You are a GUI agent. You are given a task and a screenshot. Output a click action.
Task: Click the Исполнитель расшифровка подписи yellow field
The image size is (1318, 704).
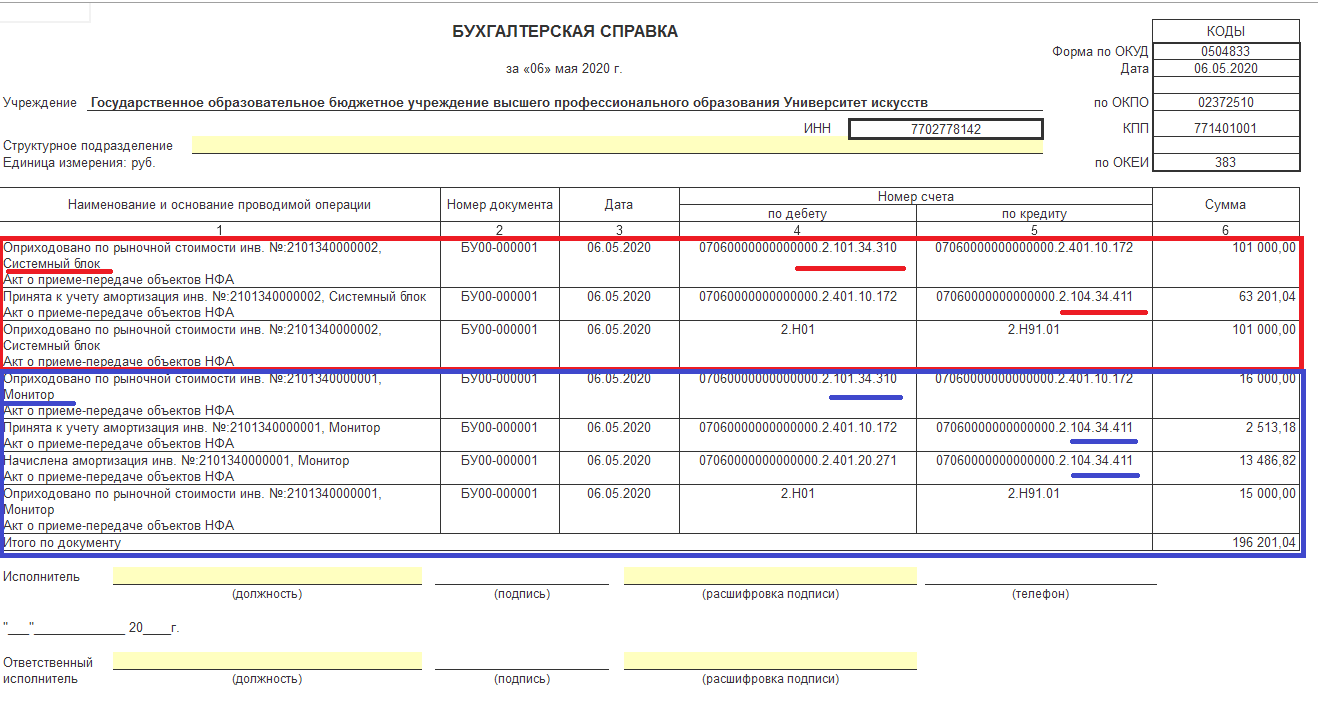770,576
